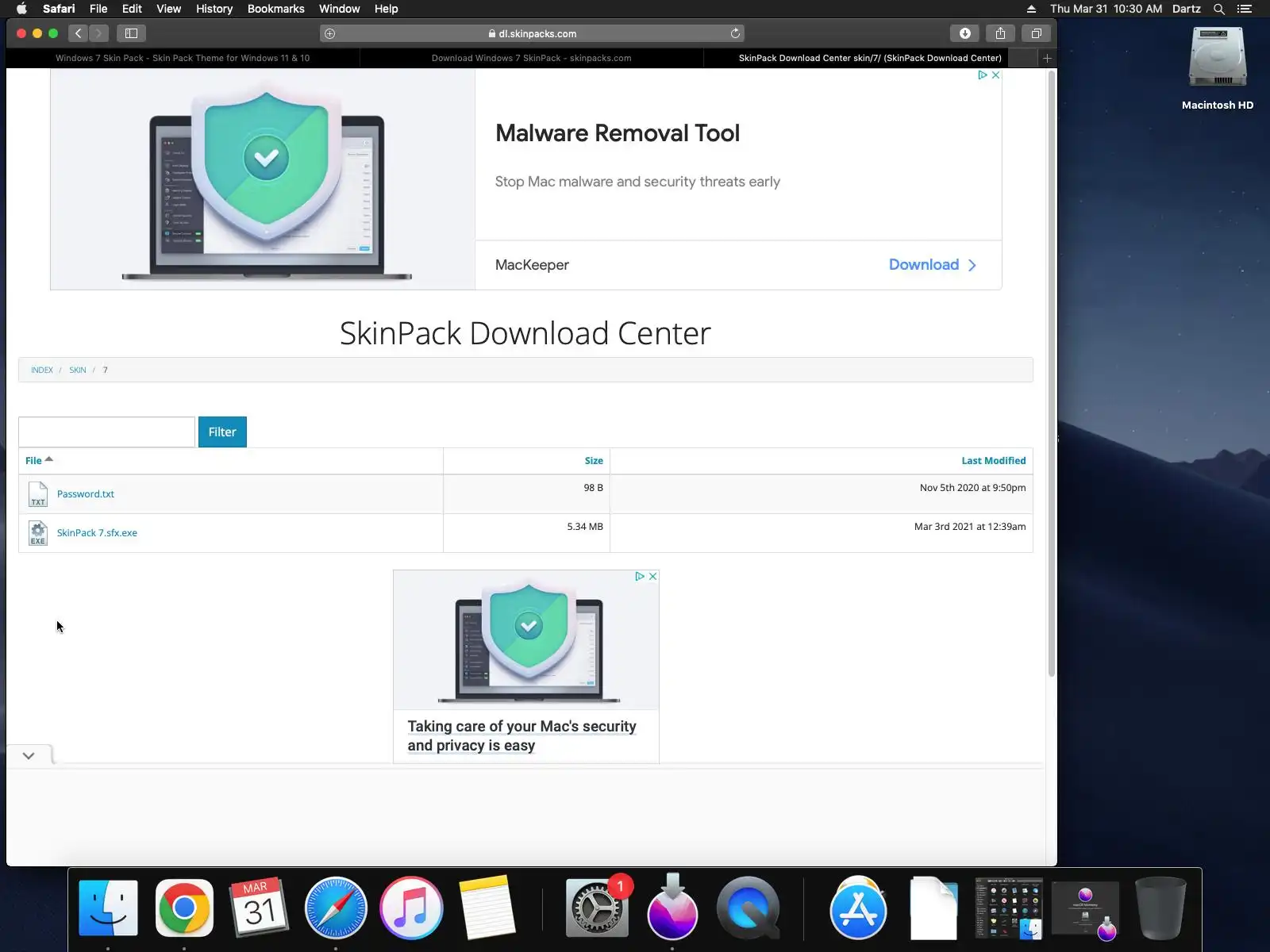This screenshot has width=1270, height=952.
Task: Focus the filter text input field
Action: 106,432
